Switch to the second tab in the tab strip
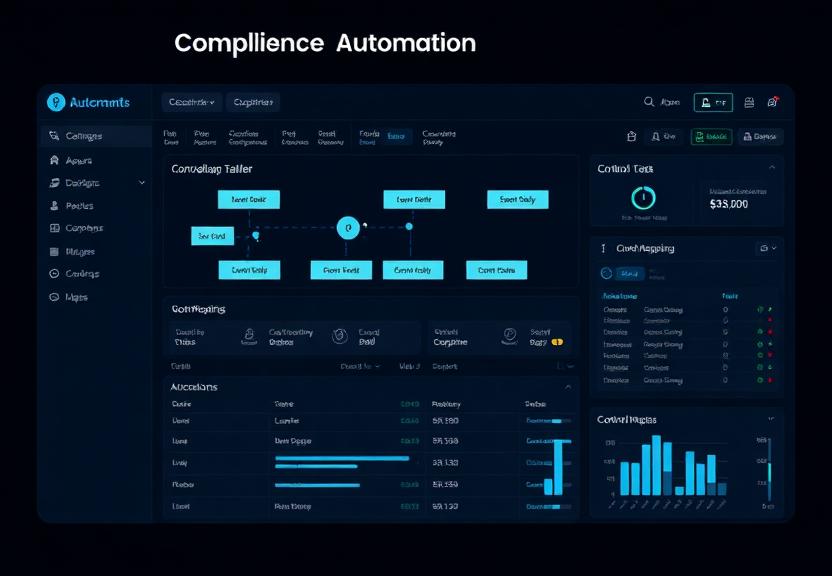This screenshot has width=832, height=576. tap(204, 137)
